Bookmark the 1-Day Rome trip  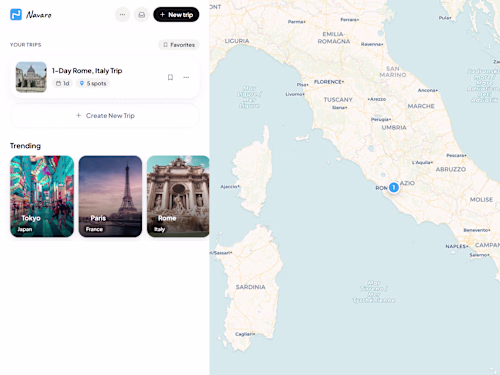click(170, 77)
